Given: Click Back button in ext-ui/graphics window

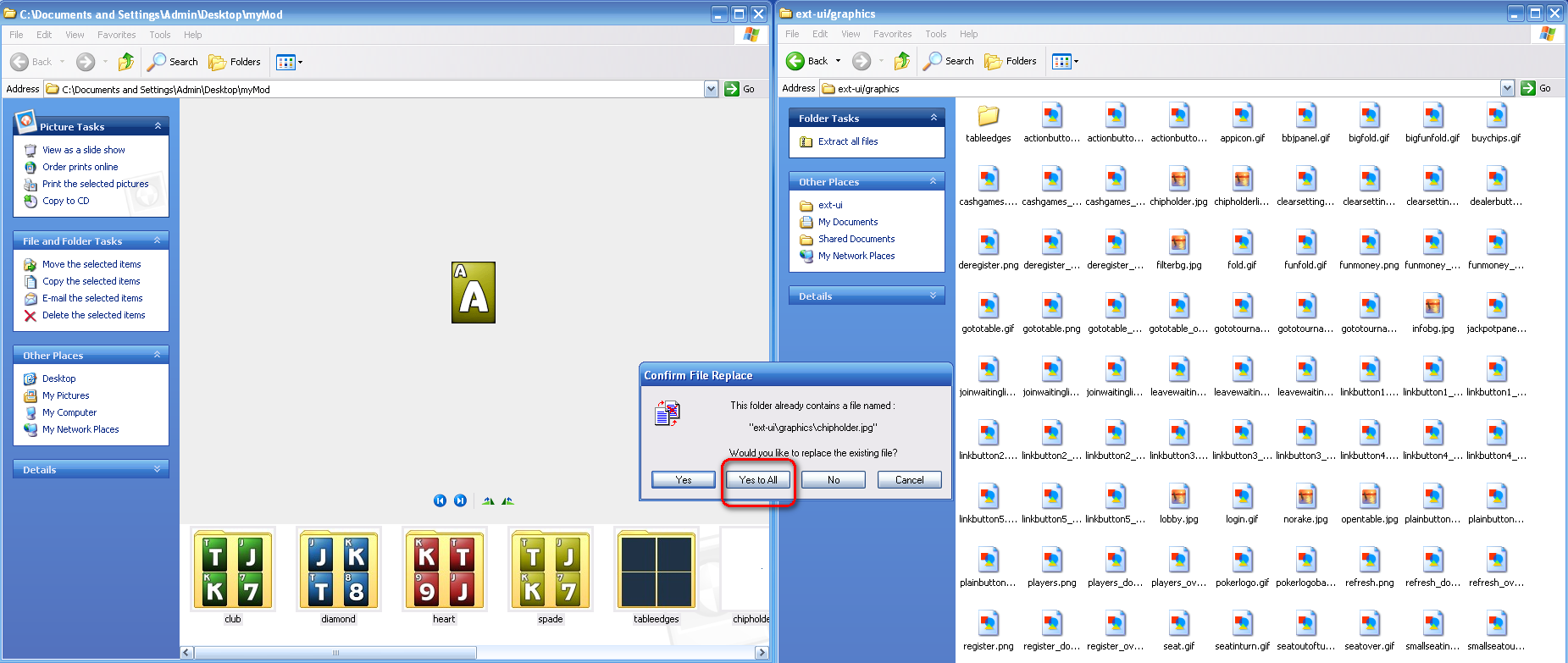Looking at the screenshot, I should [807, 61].
